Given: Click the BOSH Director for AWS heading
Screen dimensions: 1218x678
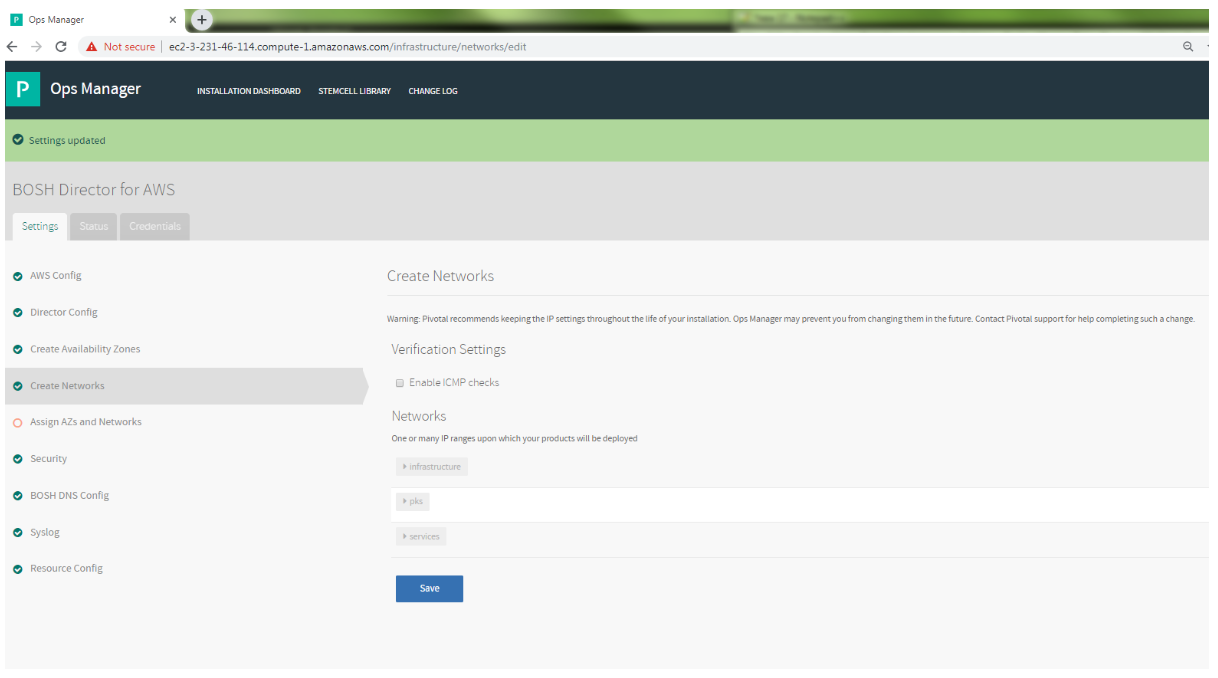Looking at the screenshot, I should (94, 190).
